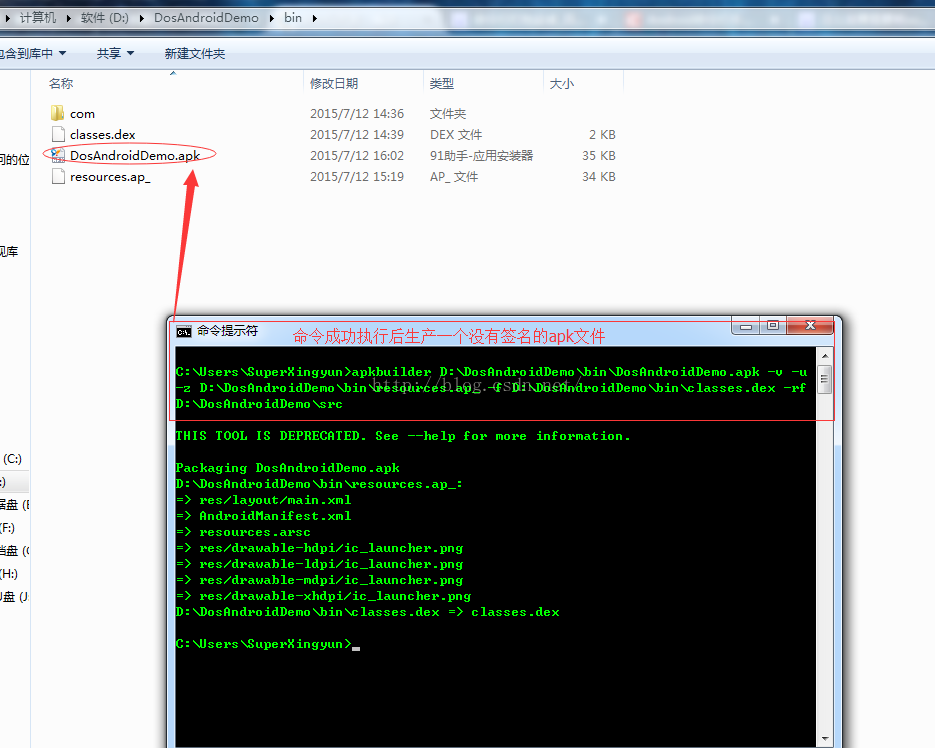
Task: Maximize the Command Prompt window
Action: [x=772, y=326]
